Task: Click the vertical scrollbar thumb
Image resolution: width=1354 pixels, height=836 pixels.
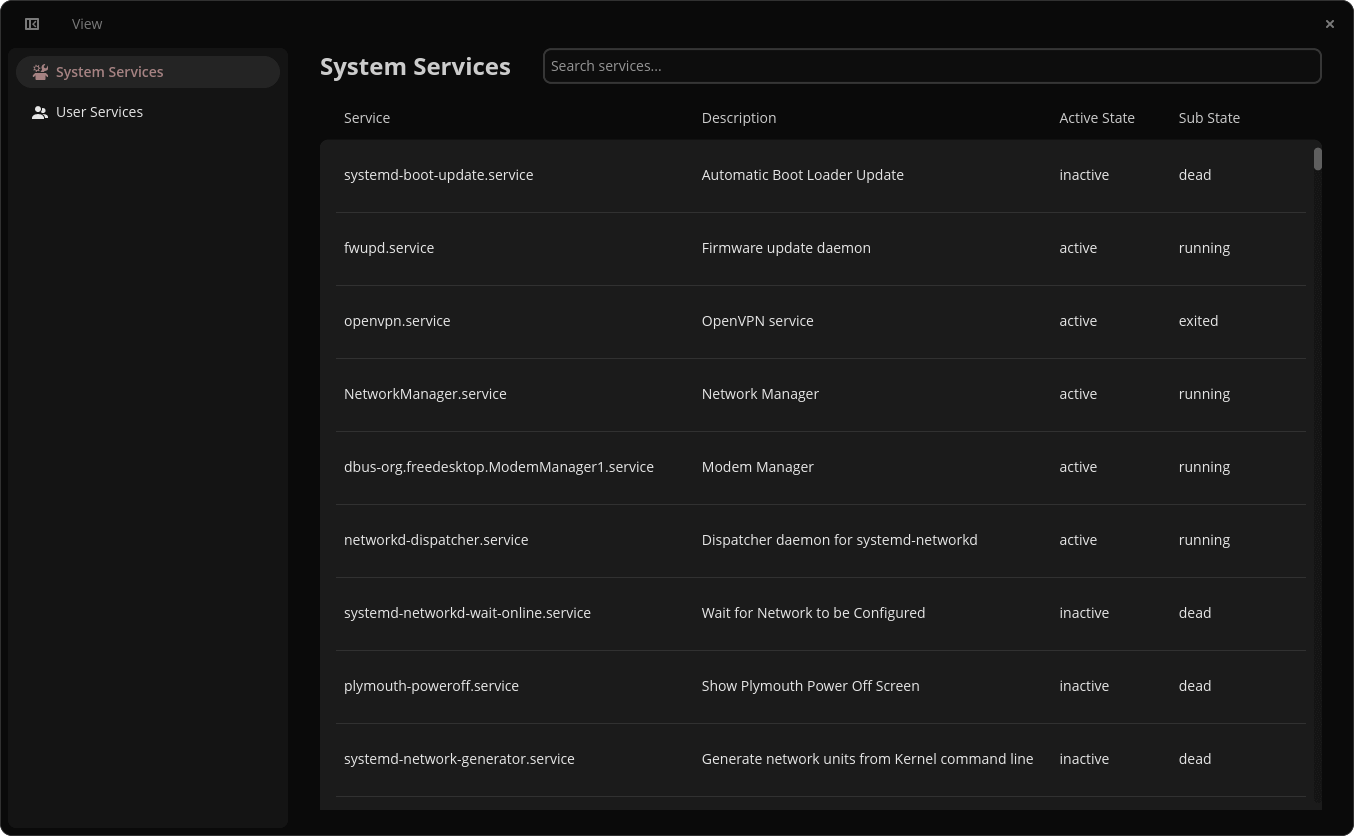Action: (1318, 158)
